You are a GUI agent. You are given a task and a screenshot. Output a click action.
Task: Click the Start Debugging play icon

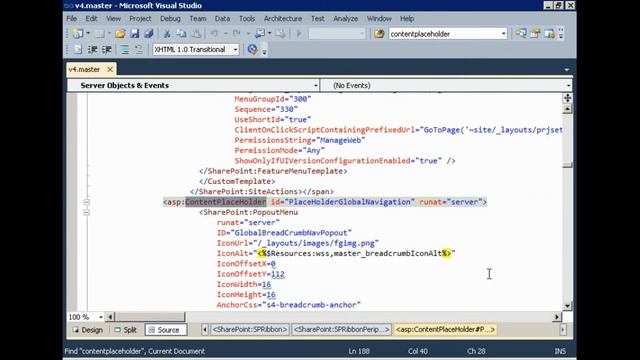(298, 34)
